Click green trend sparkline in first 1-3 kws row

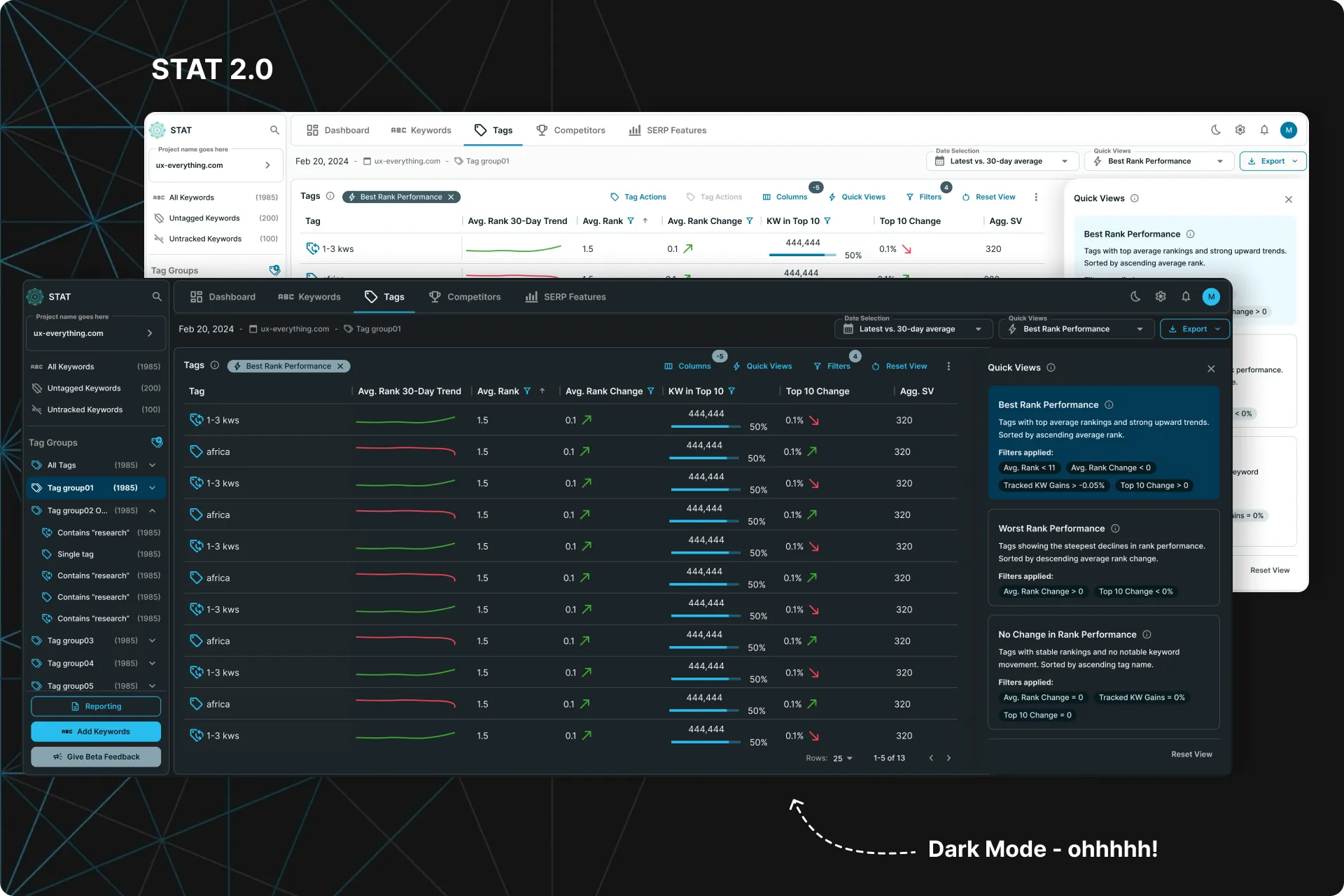(x=405, y=420)
